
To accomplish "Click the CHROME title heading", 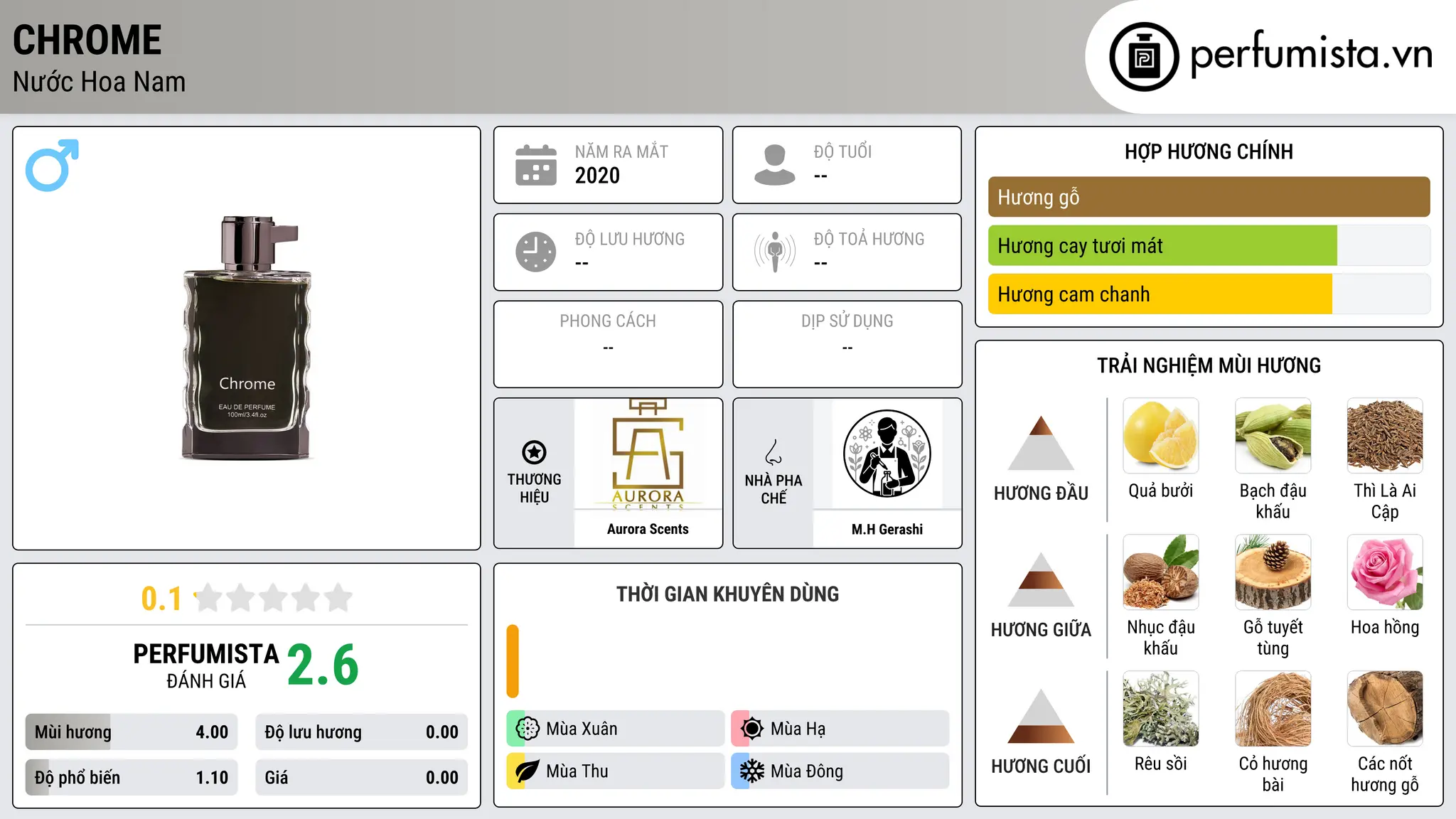I will click(87, 40).
